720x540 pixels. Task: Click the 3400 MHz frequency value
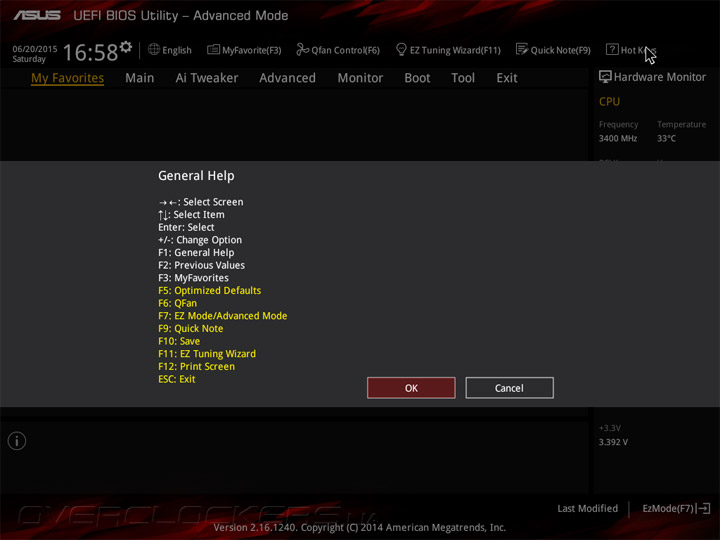pos(618,138)
